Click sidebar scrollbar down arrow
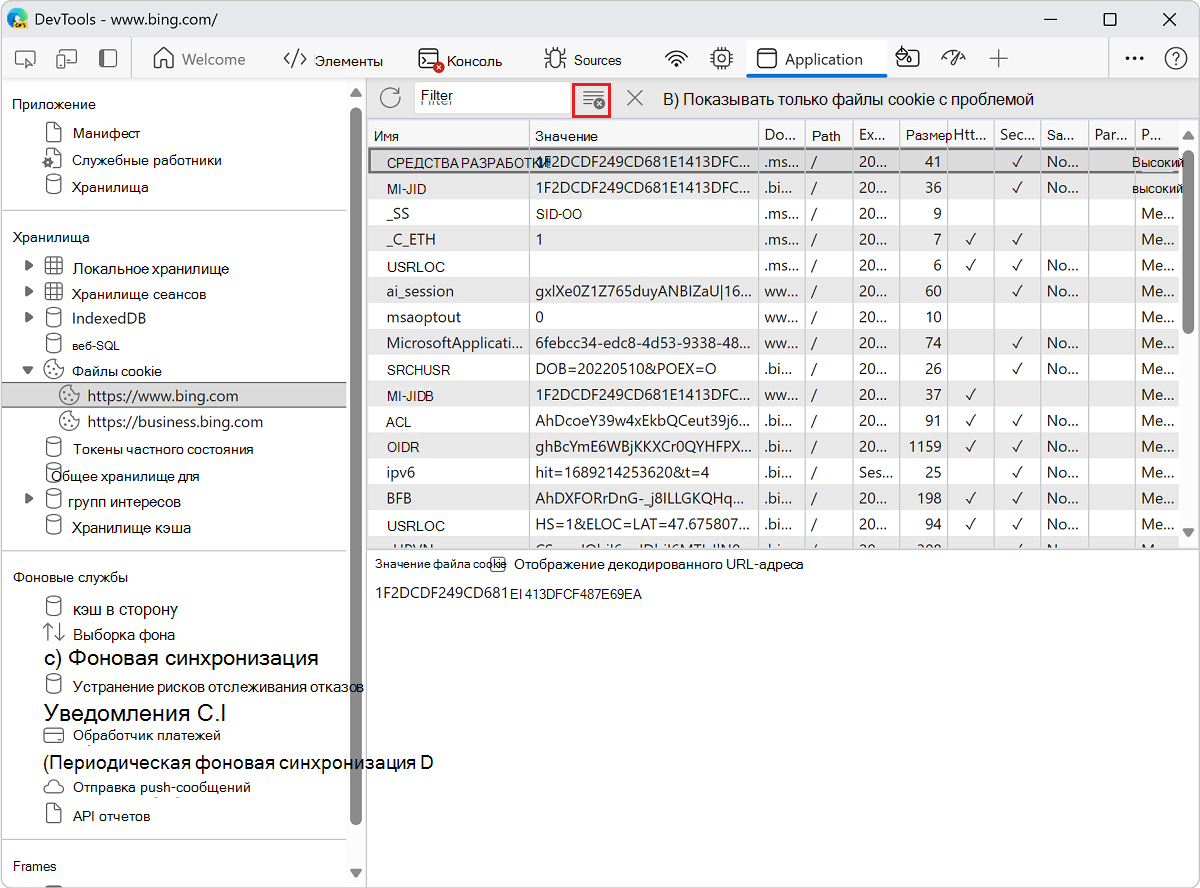This screenshot has width=1200, height=888. 355,872
